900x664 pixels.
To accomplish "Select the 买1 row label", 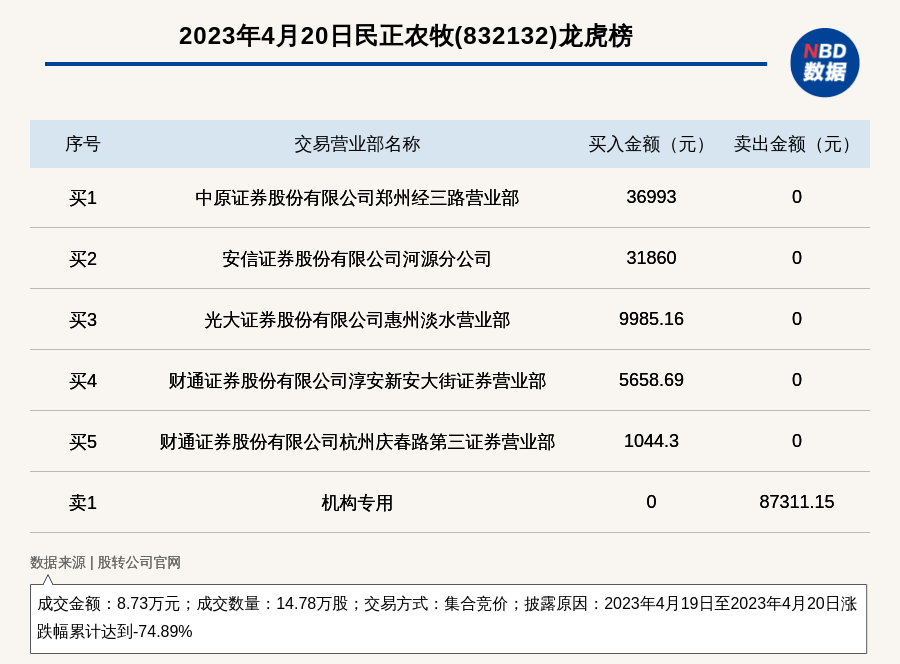I will (x=83, y=198).
